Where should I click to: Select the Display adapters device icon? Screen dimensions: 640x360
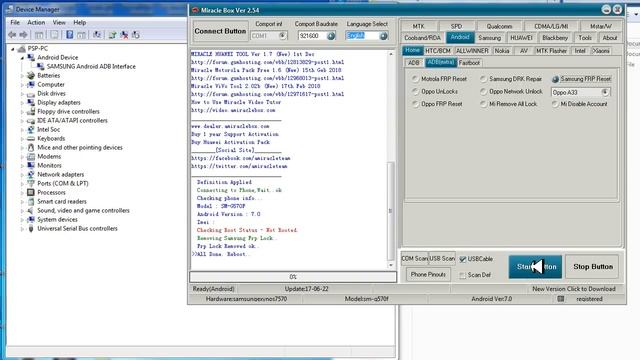click(31, 102)
